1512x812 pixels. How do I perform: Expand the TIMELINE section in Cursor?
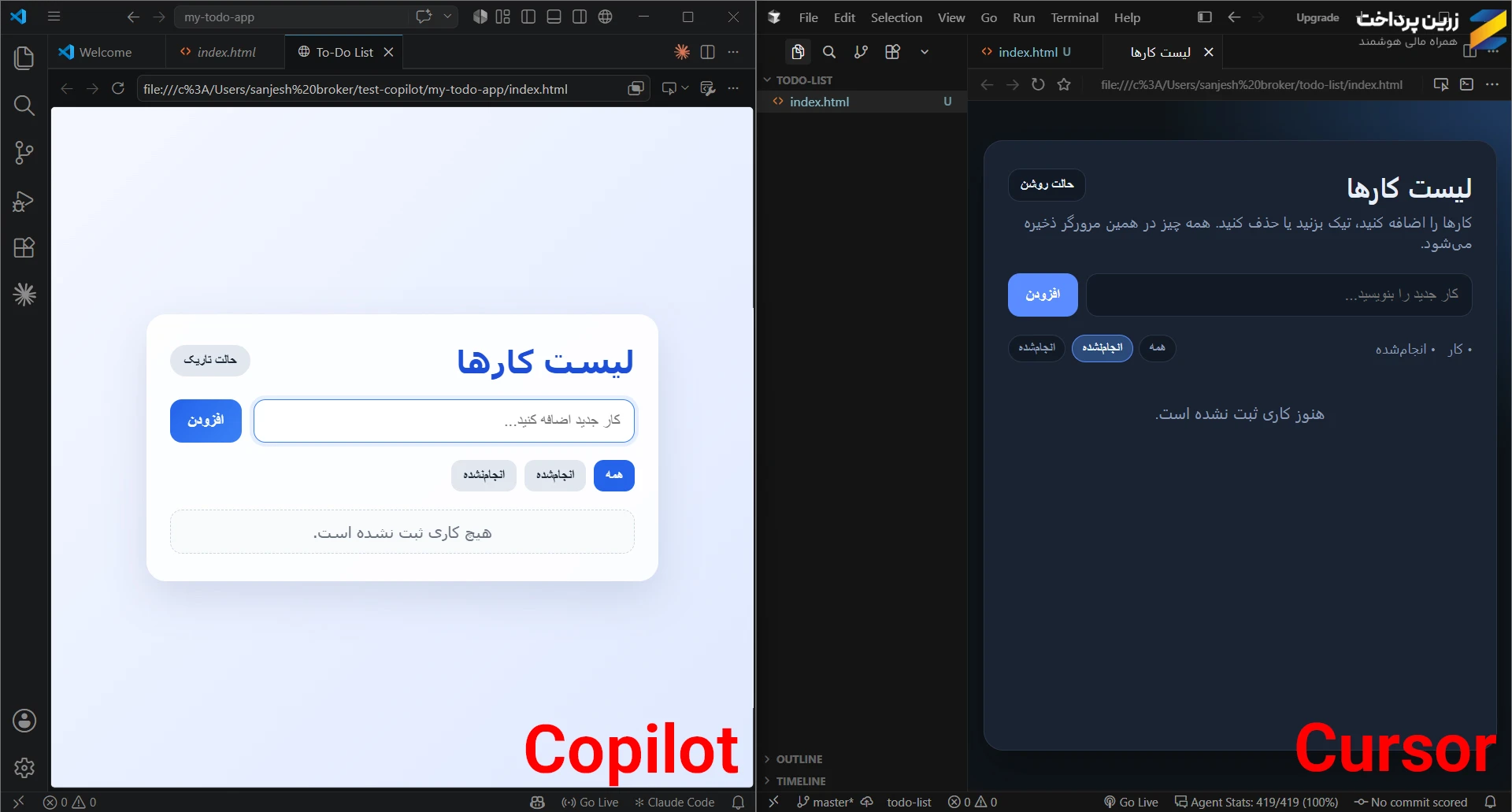click(801, 781)
